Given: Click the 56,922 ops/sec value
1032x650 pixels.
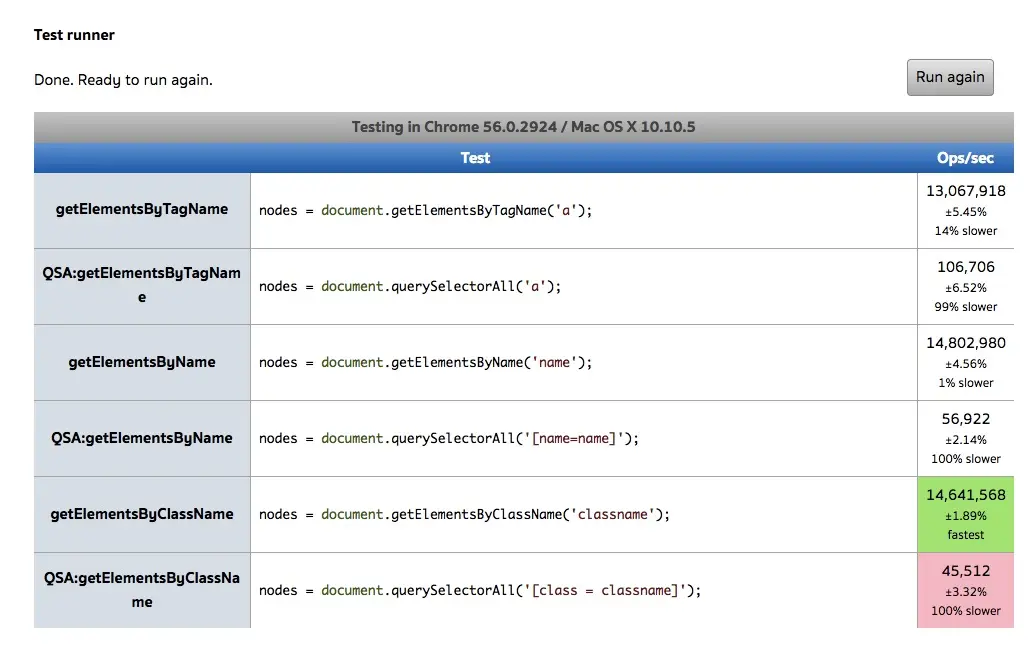Looking at the screenshot, I should pyautogui.click(x=966, y=419).
